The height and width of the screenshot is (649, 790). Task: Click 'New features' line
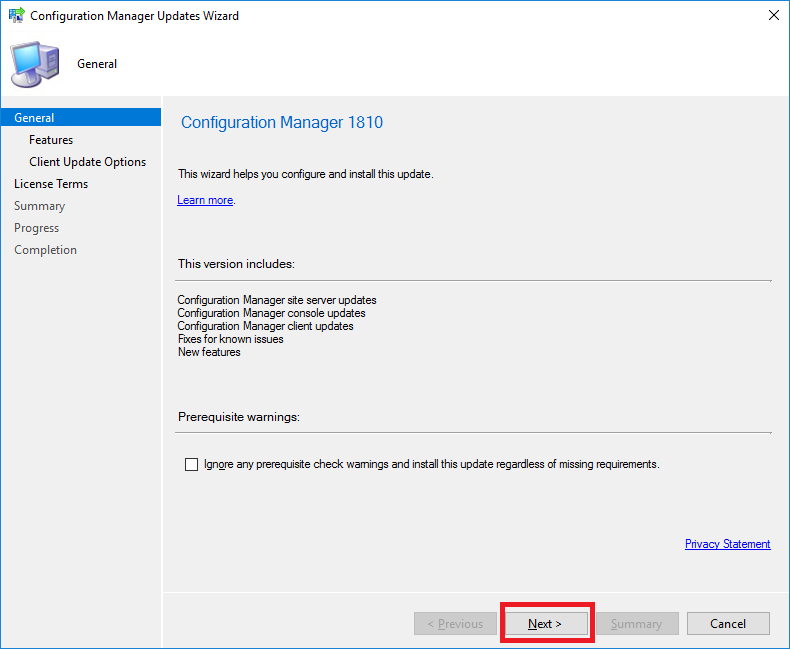tap(209, 352)
